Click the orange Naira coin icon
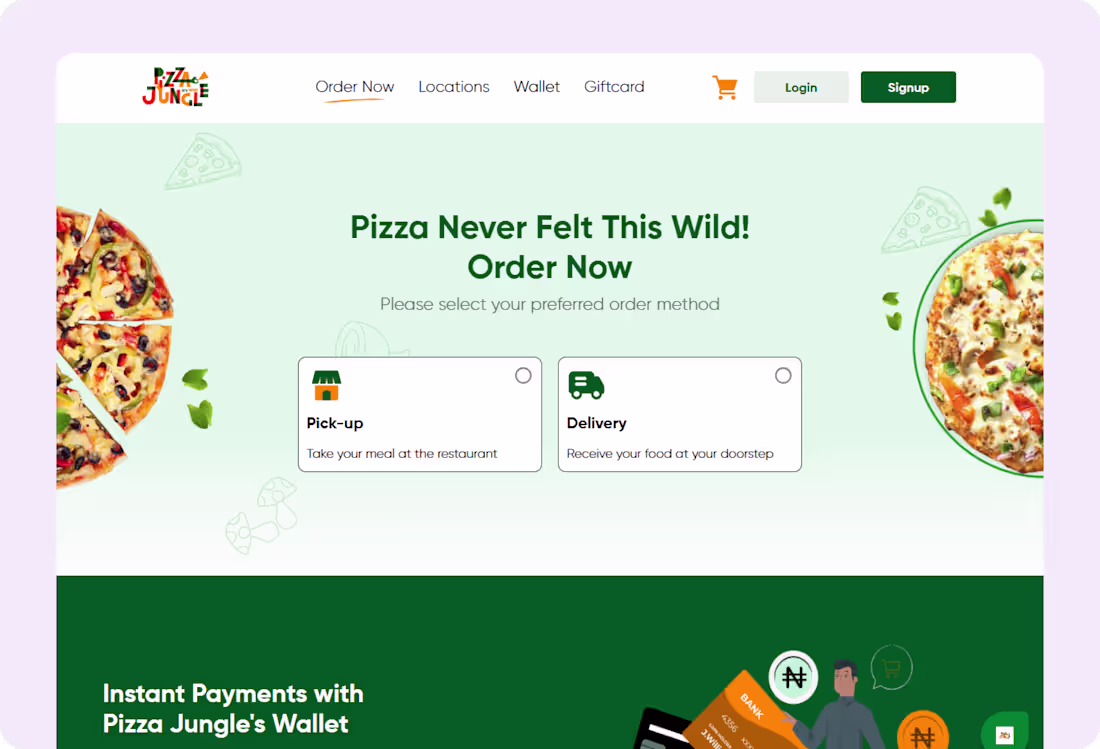 [x=923, y=732]
